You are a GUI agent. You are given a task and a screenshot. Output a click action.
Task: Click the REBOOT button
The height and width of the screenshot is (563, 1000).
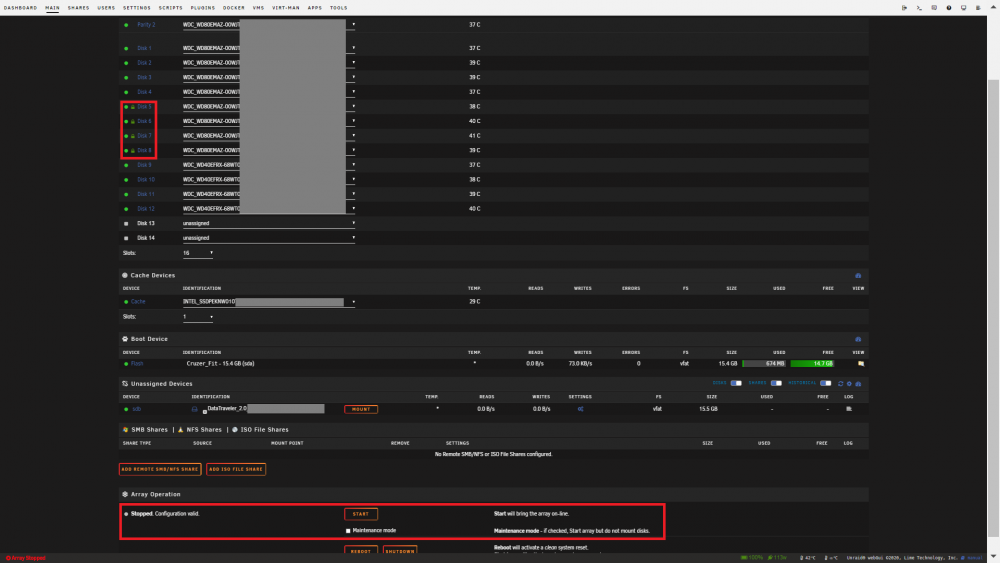coord(361,551)
